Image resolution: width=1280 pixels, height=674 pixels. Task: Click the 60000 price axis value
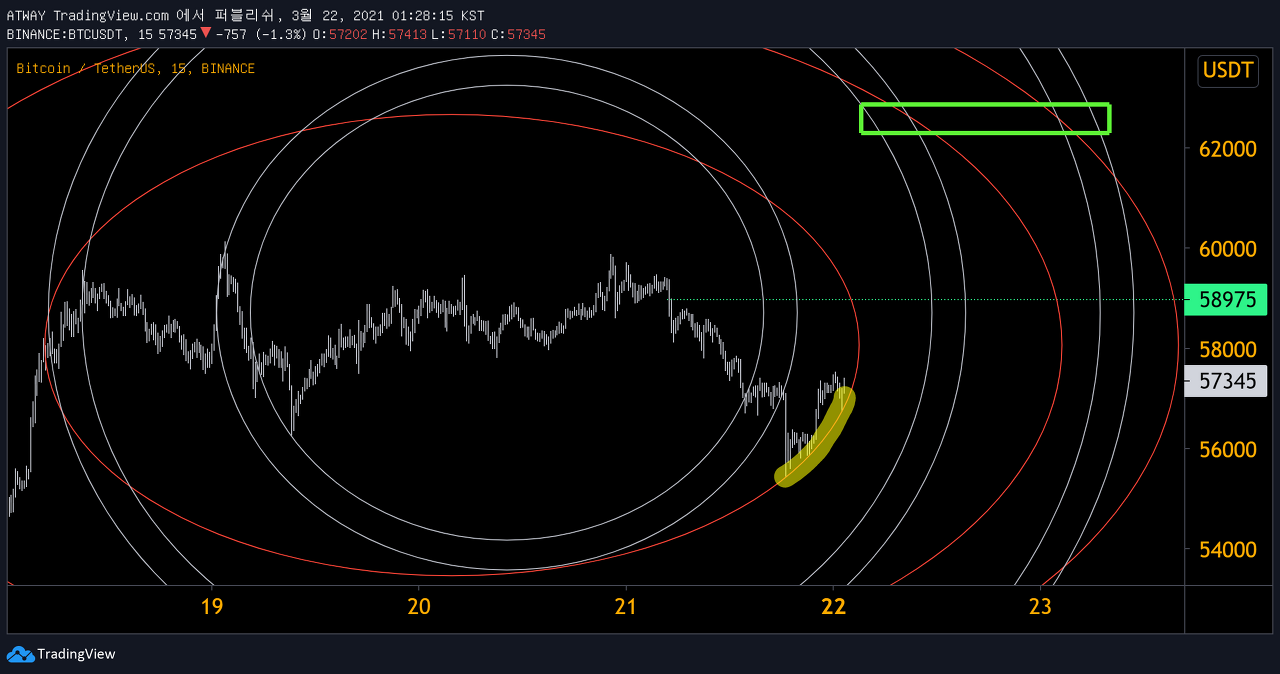tap(1228, 249)
